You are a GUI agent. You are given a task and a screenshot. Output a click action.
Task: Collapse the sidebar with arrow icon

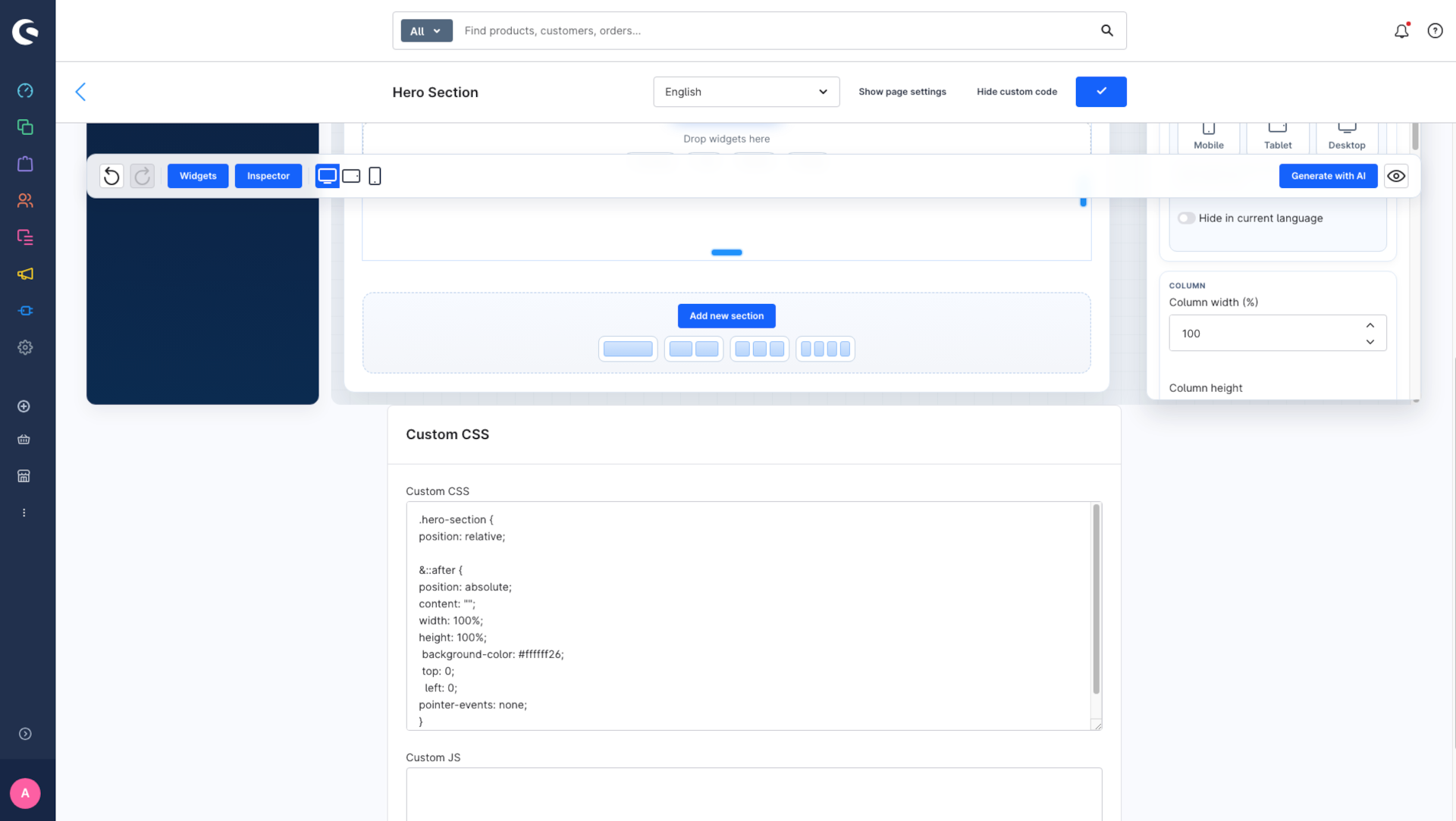[x=25, y=734]
